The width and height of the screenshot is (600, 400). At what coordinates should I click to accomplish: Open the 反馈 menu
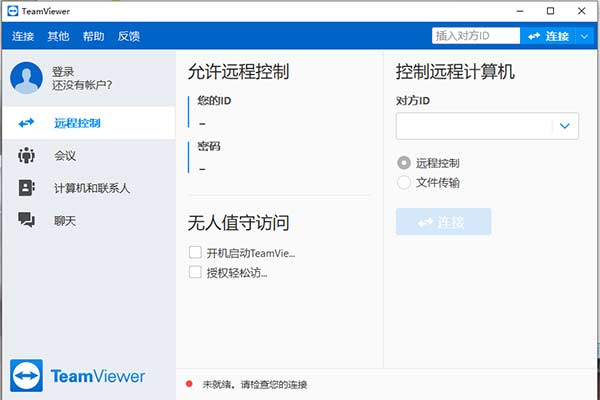click(x=129, y=36)
